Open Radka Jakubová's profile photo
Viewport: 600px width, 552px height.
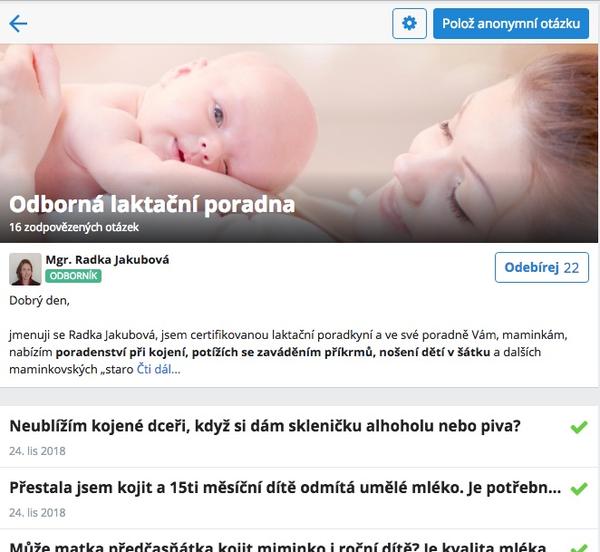[x=25, y=269]
